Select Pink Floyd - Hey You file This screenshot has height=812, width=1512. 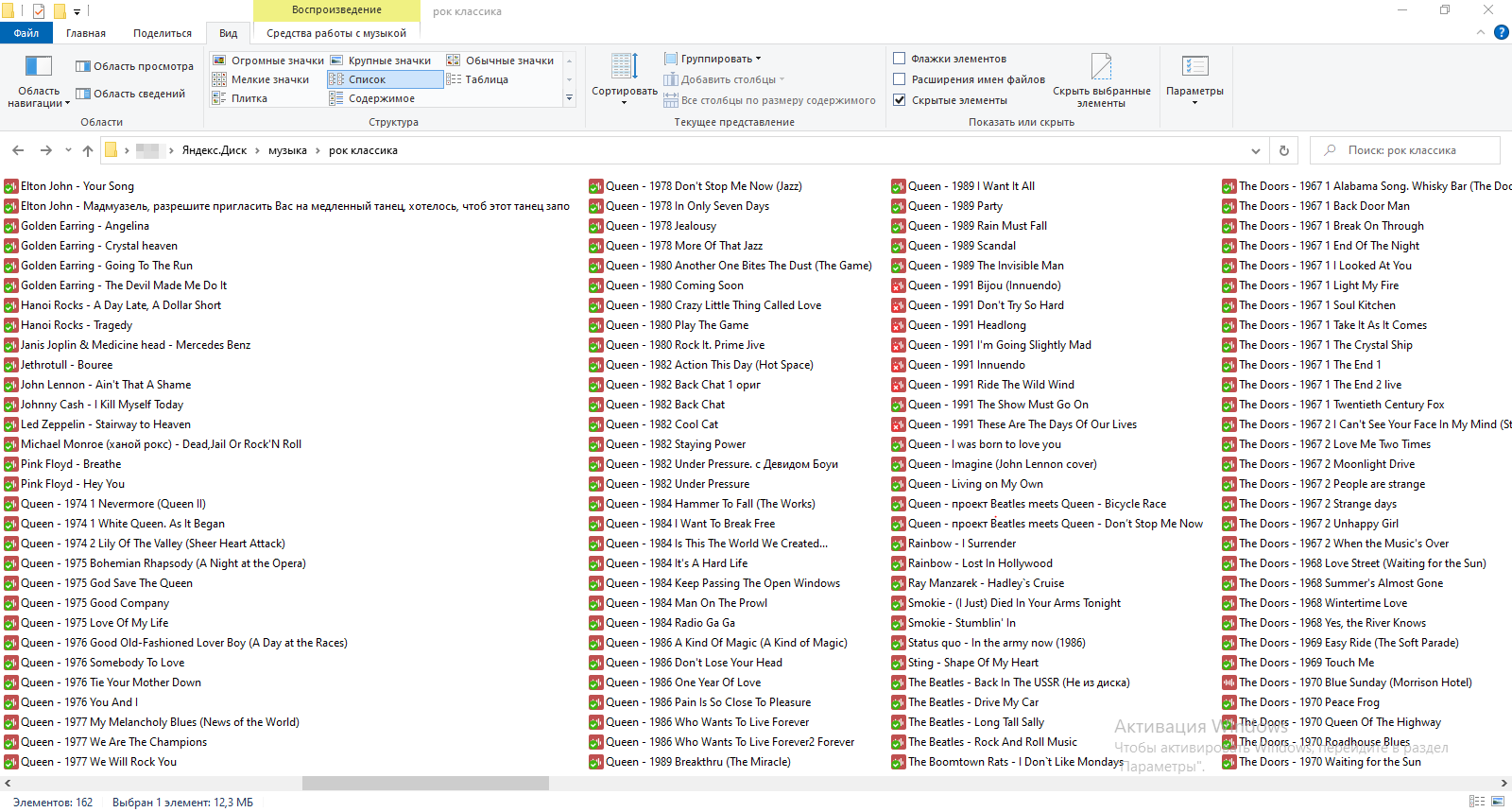[x=64, y=484]
